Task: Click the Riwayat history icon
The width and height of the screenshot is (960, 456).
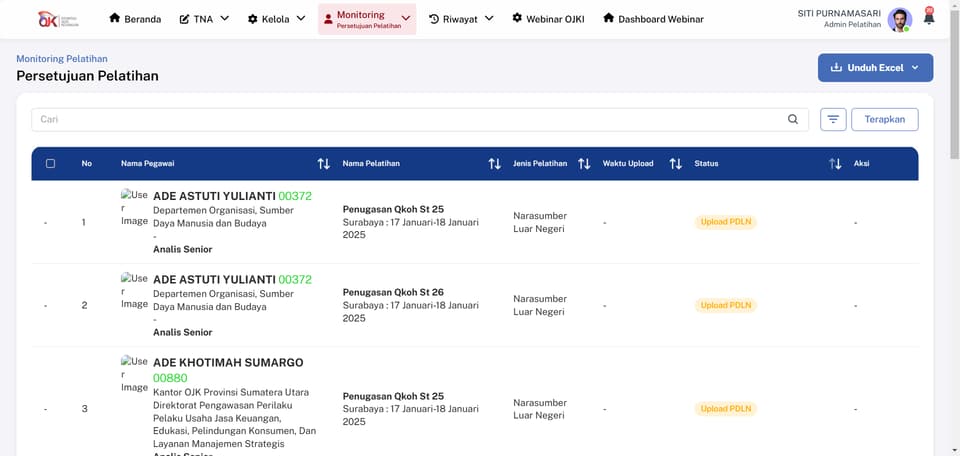Action: [434, 19]
